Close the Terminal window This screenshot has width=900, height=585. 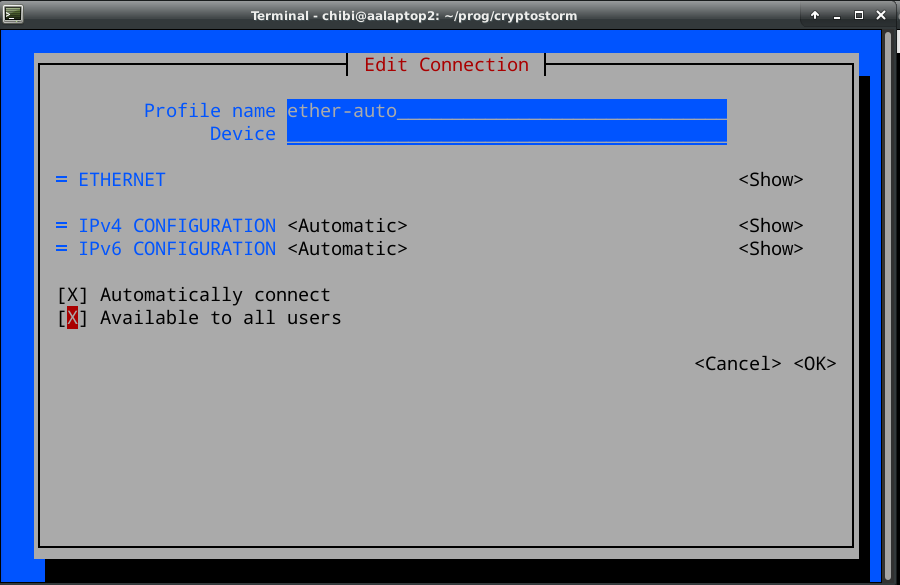click(x=880, y=15)
